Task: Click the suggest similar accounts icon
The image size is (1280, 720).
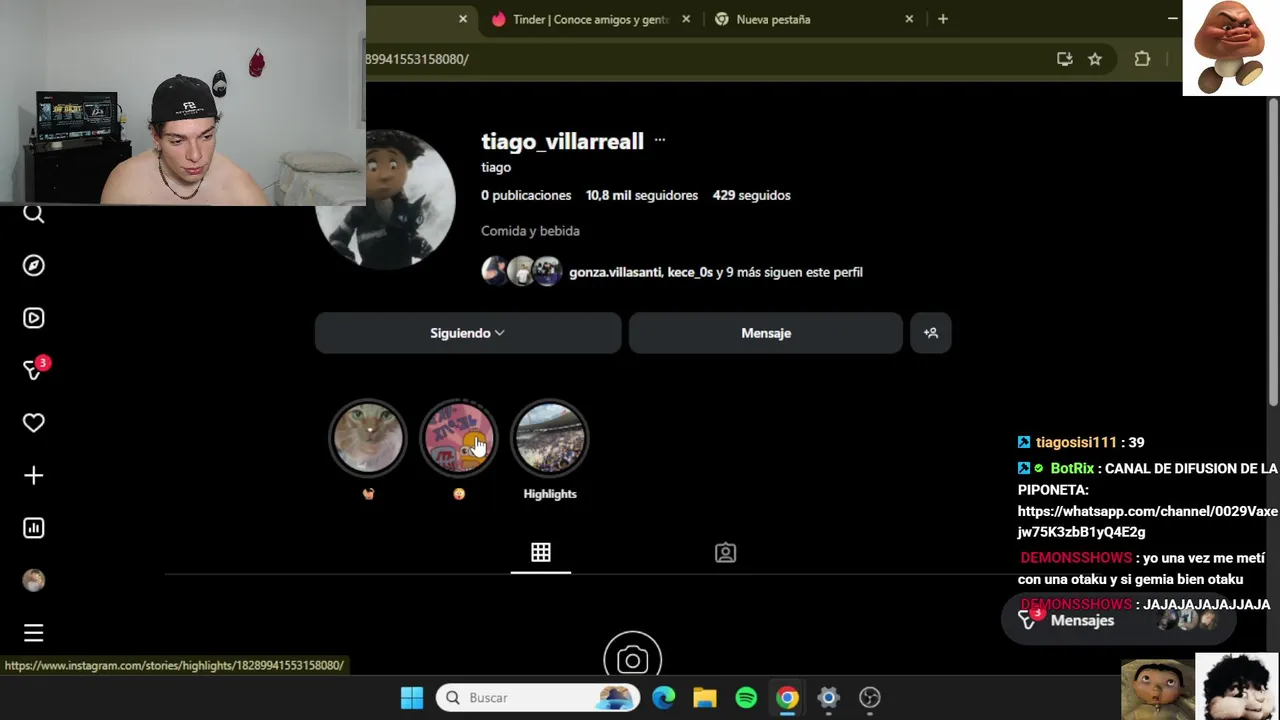Action: (x=931, y=333)
